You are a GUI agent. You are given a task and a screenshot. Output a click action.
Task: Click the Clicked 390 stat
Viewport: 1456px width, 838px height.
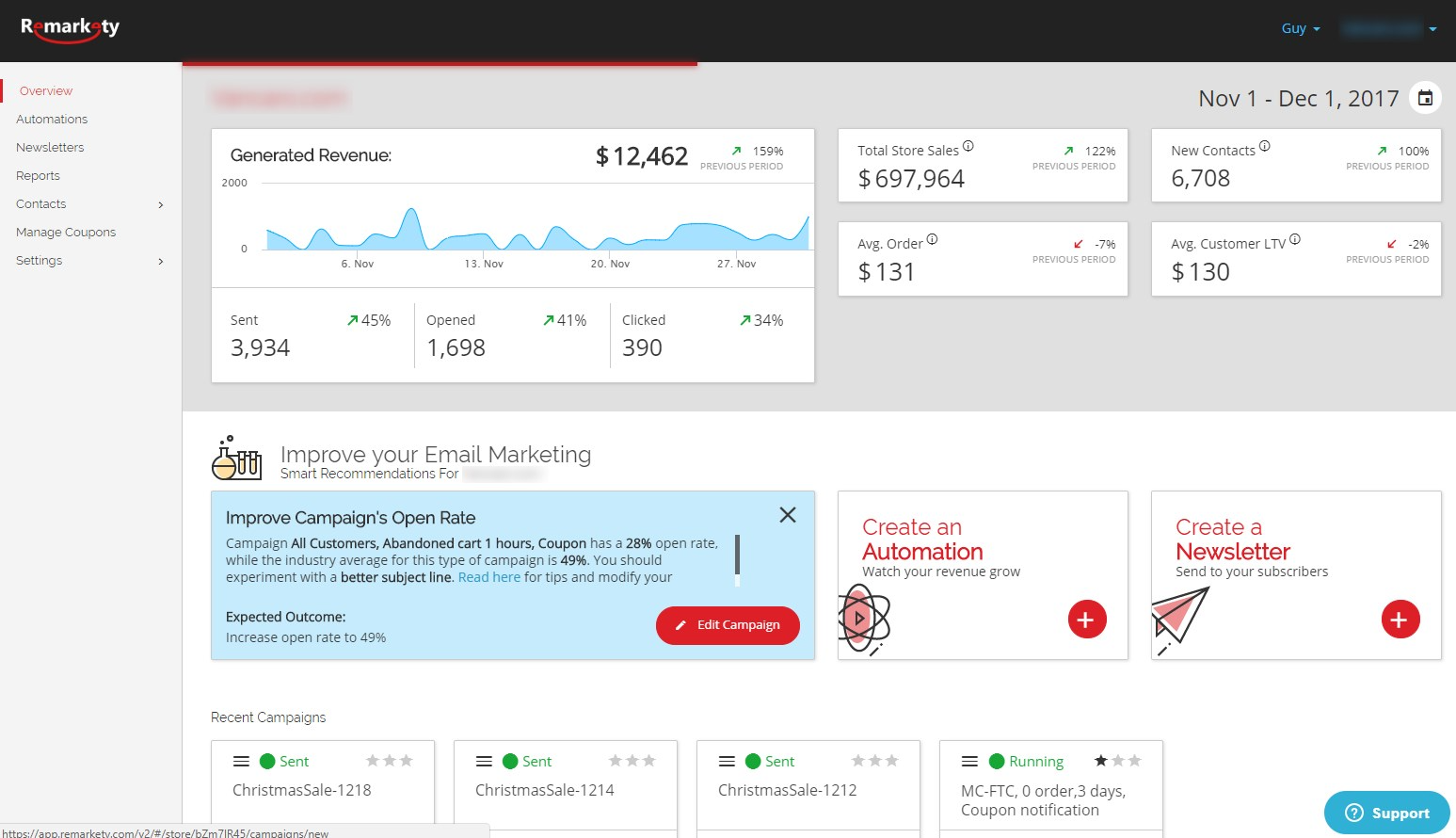coord(642,348)
